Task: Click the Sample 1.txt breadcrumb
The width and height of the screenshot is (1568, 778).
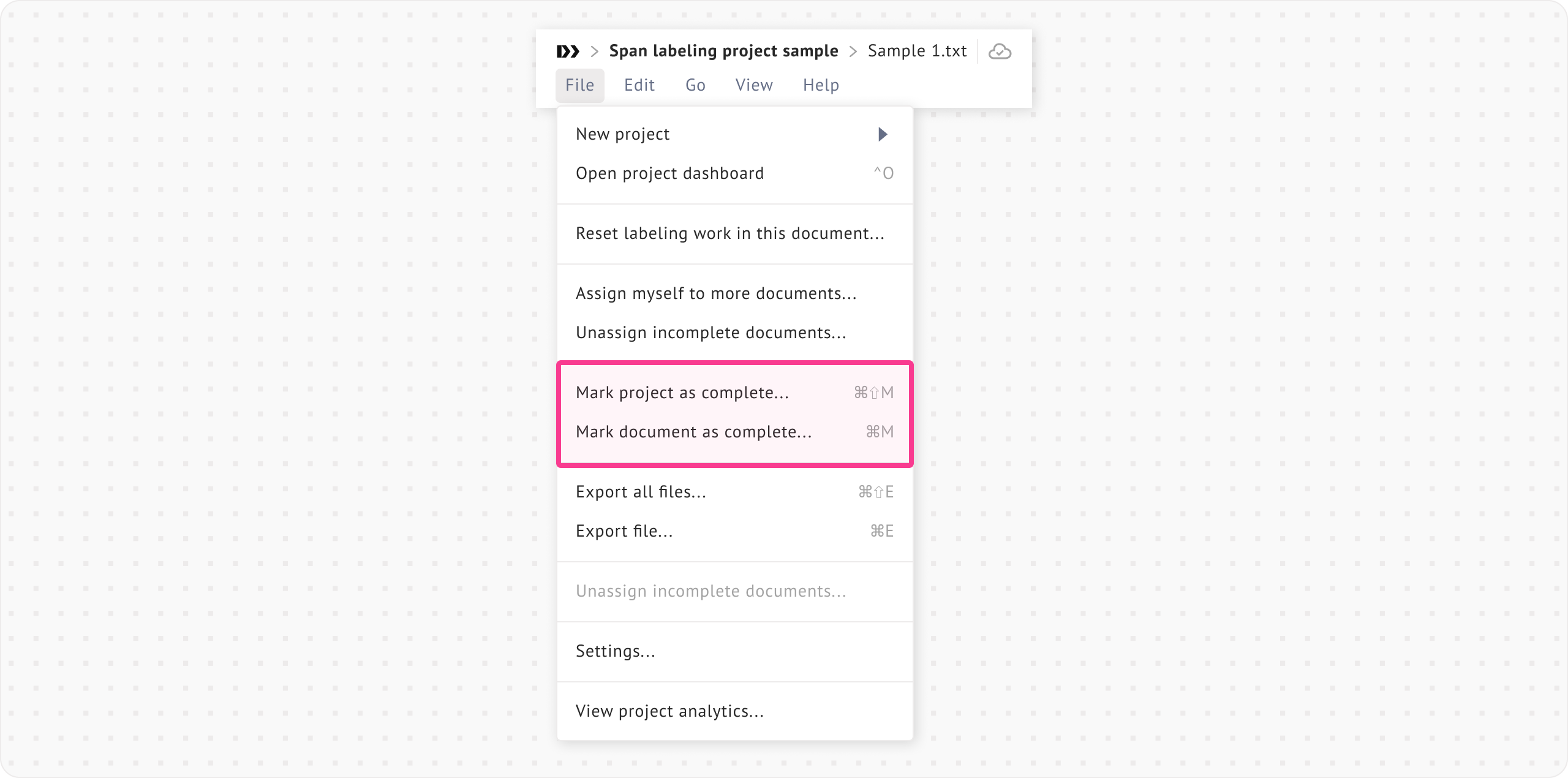Action: click(x=917, y=51)
